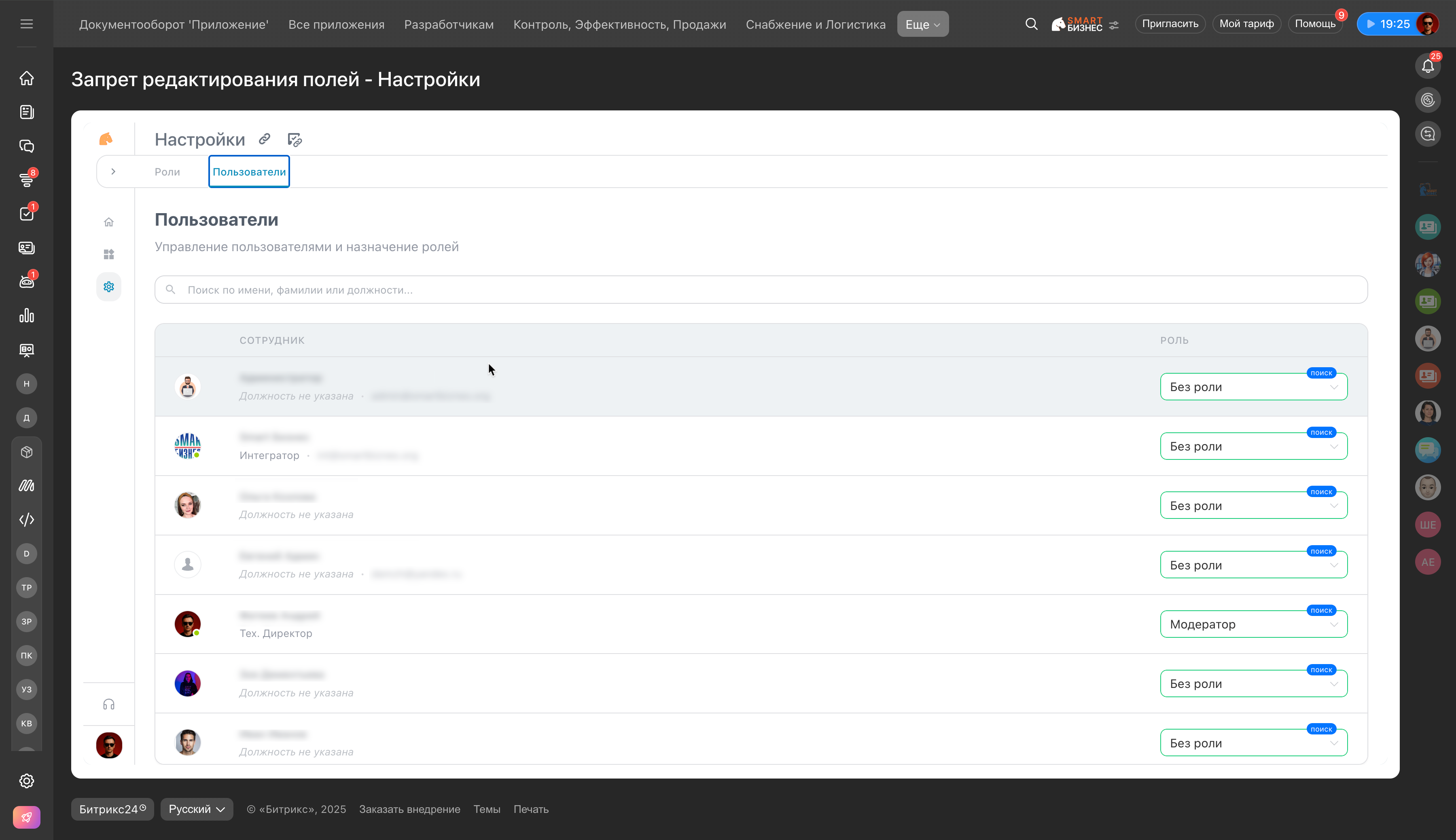Image resolution: width=1456 pixels, height=840 pixels.
Task: Click the hamburger menu icon
Action: pyautogui.click(x=27, y=23)
